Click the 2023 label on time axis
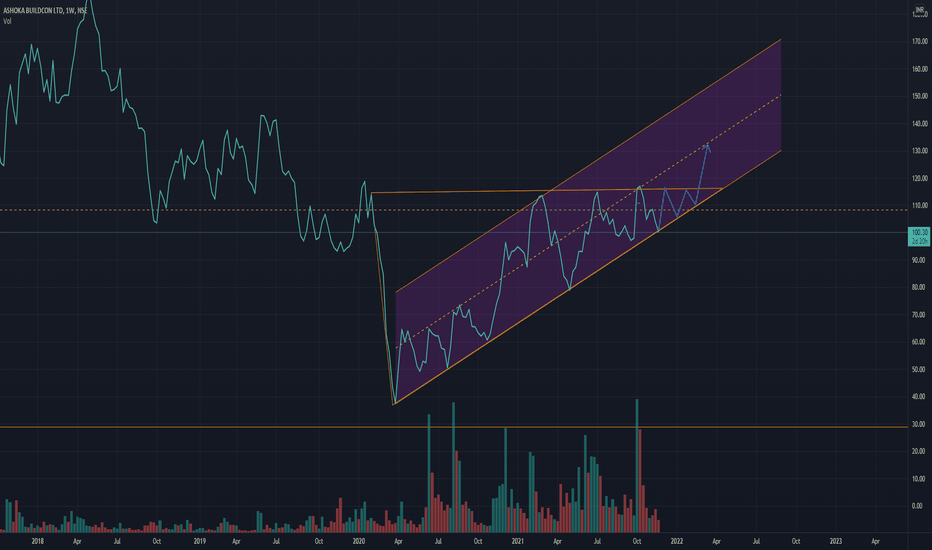932x550 pixels. [x=836, y=542]
